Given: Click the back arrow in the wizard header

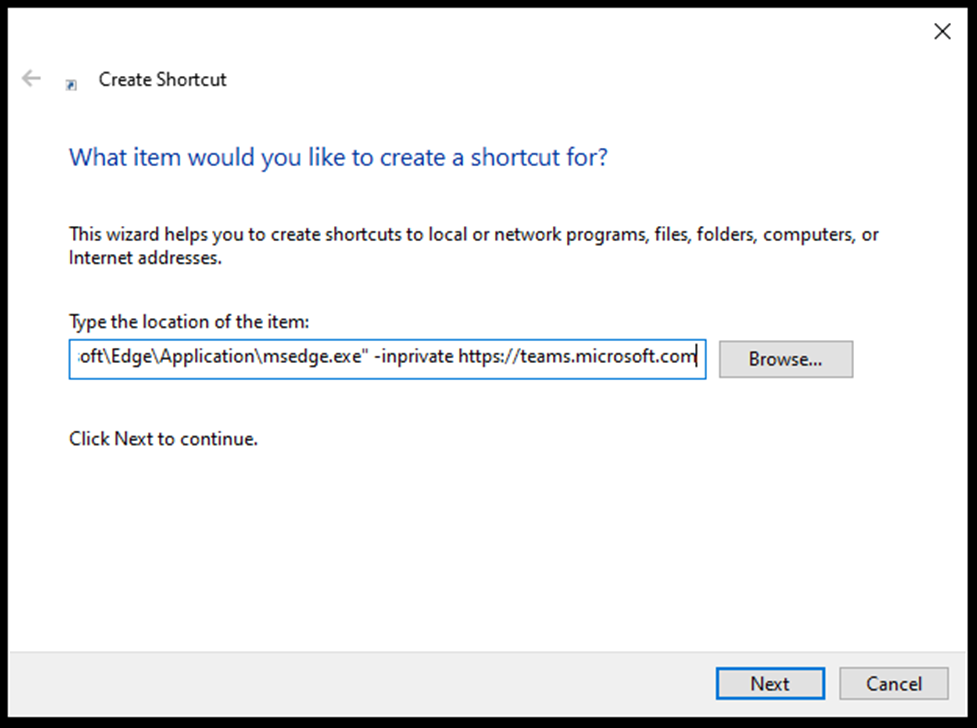Looking at the screenshot, I should 32,79.
